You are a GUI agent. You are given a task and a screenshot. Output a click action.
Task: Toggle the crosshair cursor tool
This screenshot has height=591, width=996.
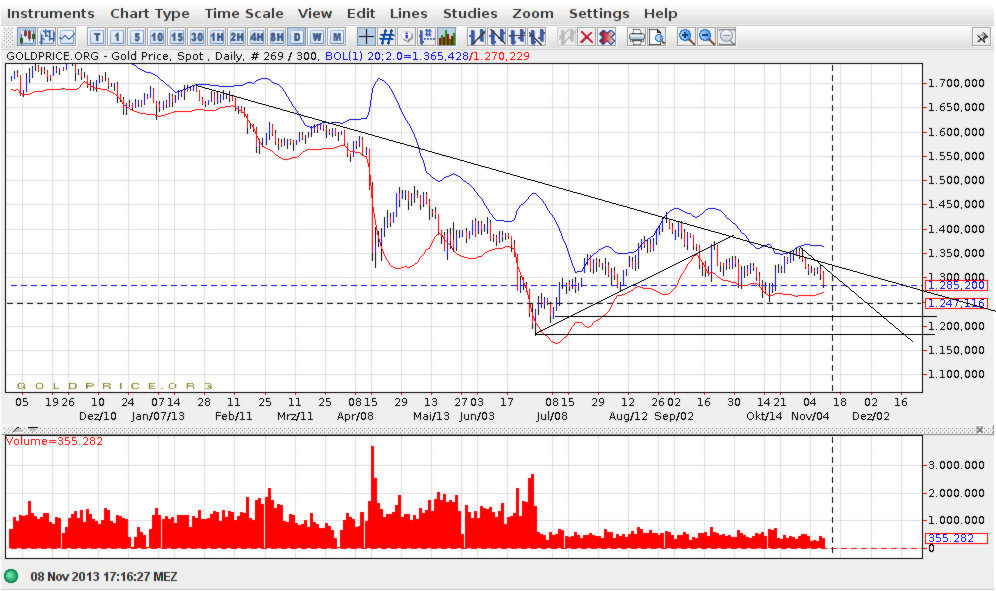367,37
